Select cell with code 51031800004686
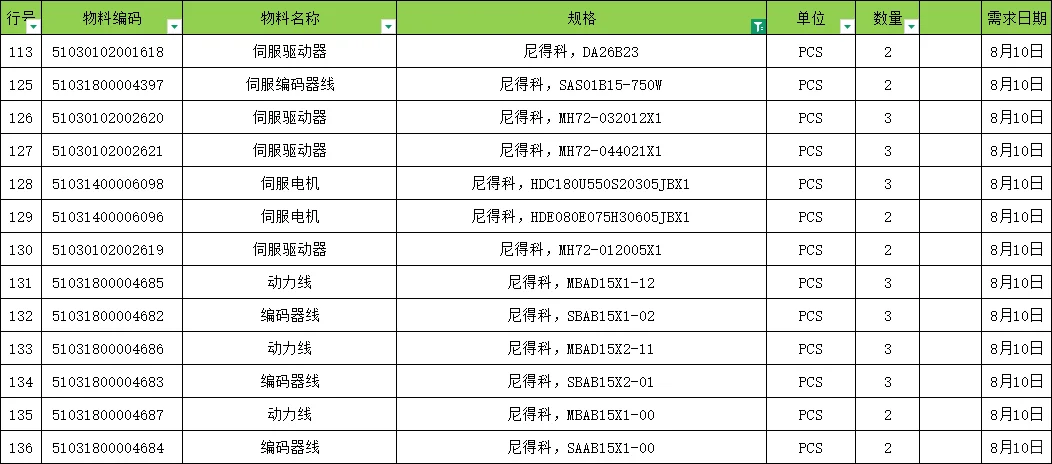Image resolution: width=1052 pixels, height=464 pixels. 112,349
